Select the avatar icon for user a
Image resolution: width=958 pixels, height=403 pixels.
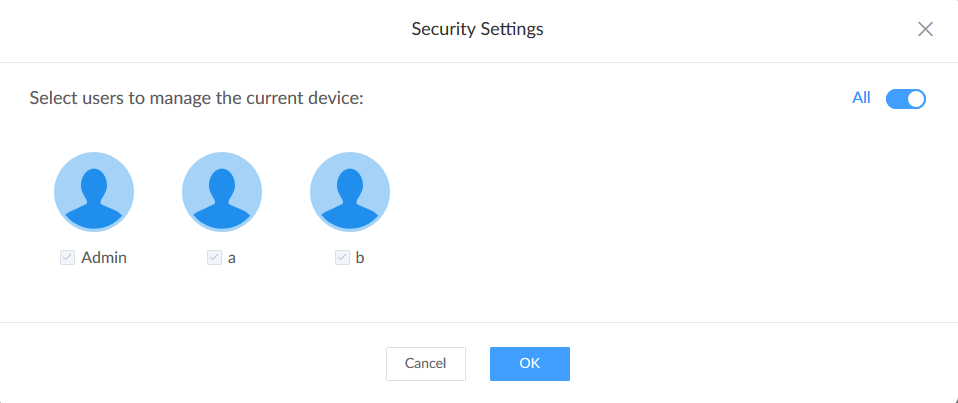pos(222,193)
